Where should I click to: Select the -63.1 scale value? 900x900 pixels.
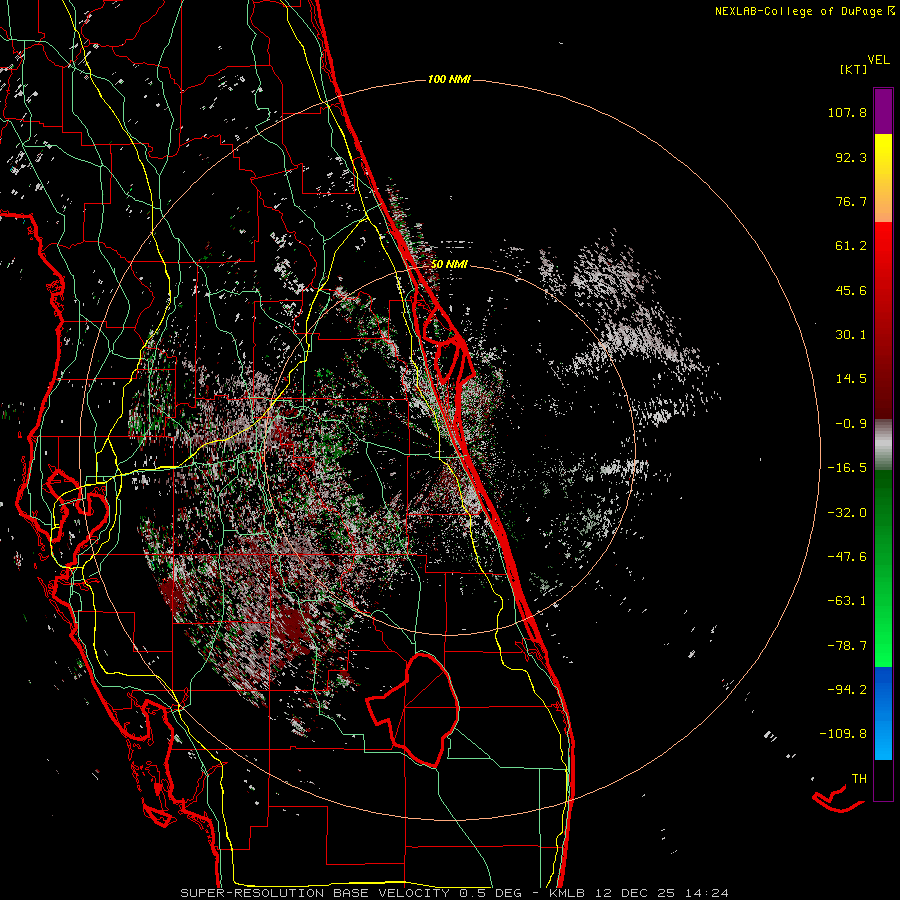point(847,601)
